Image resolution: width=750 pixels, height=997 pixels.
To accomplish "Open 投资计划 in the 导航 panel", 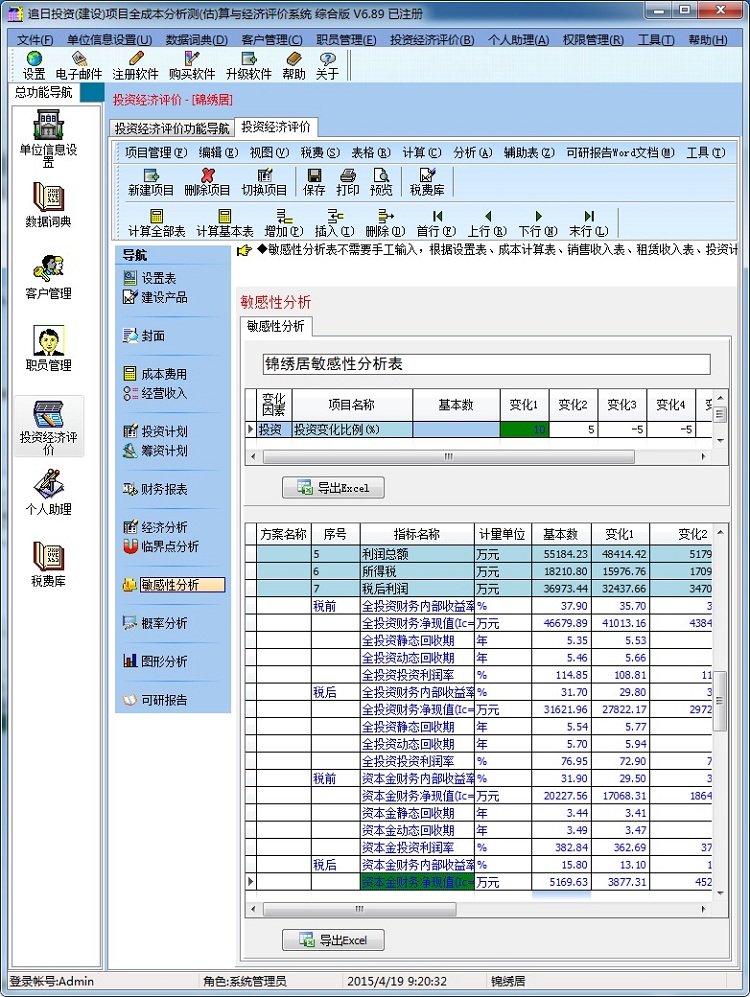I will click(155, 431).
